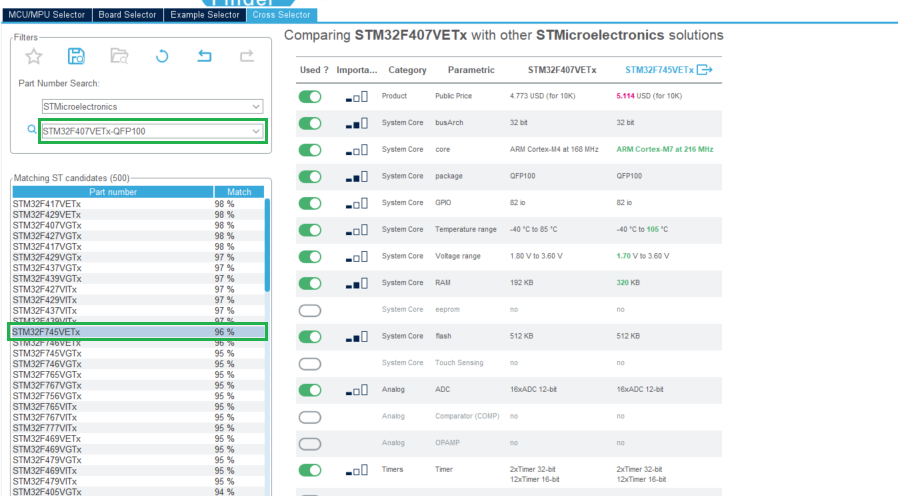This screenshot has width=898, height=496.
Task: Select STM32F405VGTx in candidates list
Action: click(137, 492)
